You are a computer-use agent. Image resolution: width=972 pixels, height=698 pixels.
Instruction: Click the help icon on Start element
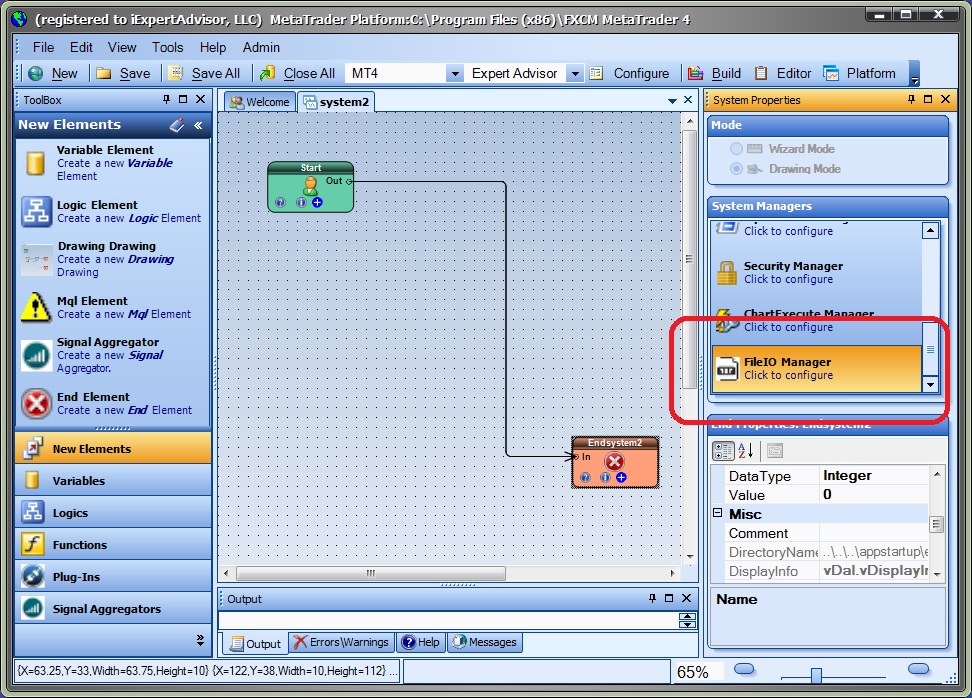(x=280, y=202)
